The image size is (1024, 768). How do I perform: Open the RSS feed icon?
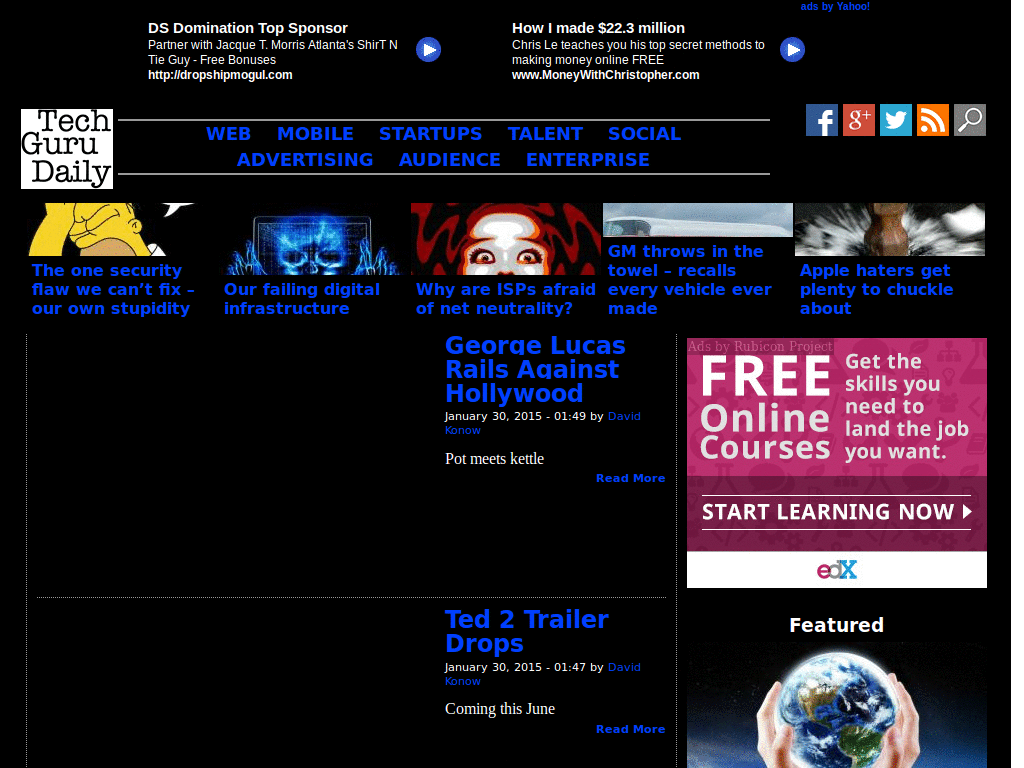pyautogui.click(x=933, y=120)
